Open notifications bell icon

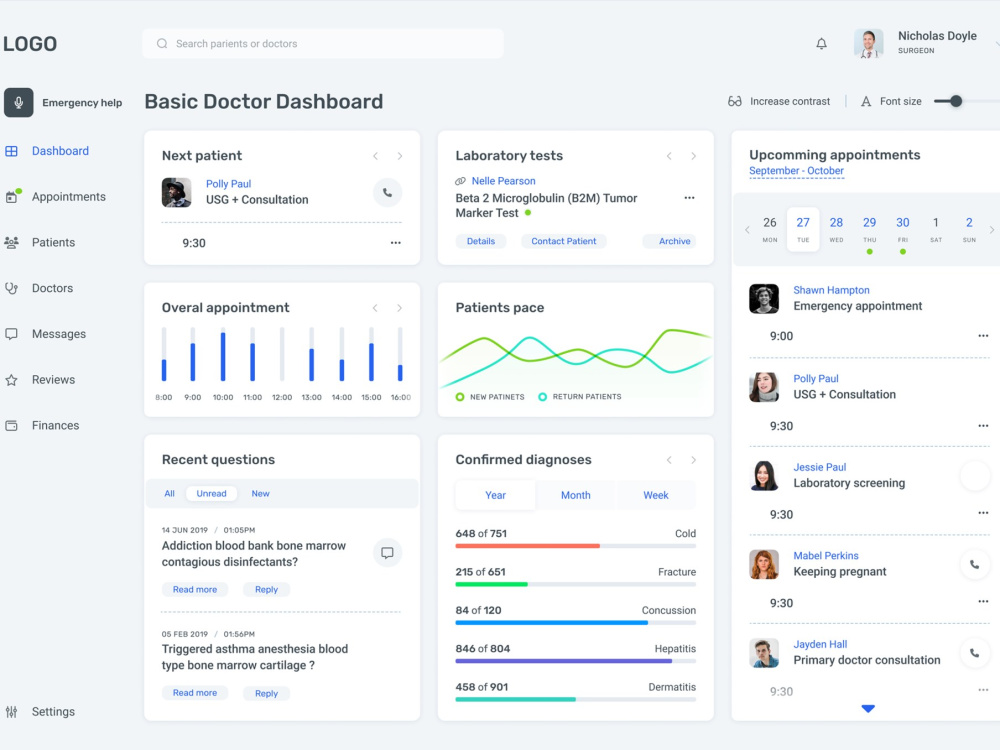point(821,43)
